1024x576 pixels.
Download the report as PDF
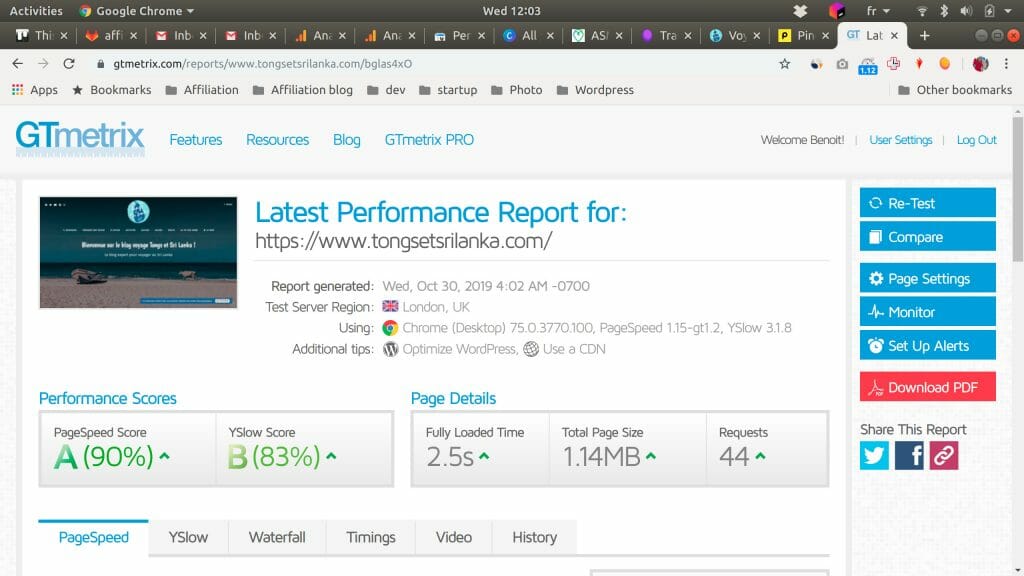927,387
